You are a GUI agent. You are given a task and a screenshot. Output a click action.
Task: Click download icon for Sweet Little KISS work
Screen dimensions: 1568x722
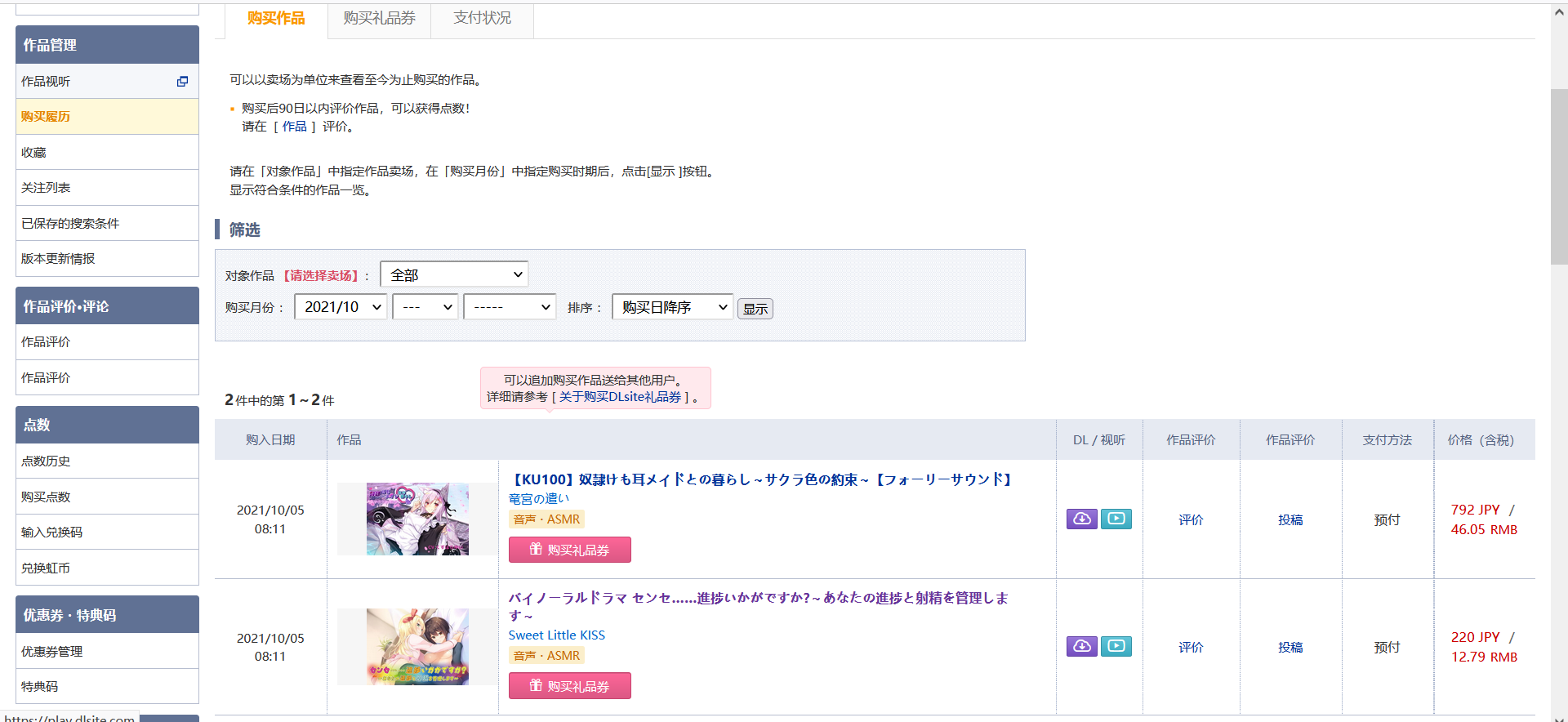[1081, 646]
